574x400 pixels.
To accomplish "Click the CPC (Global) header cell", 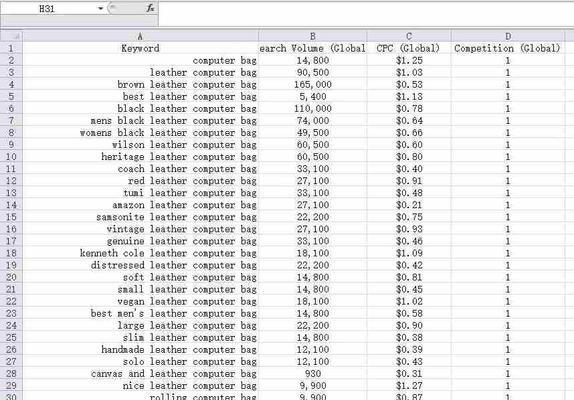I will [x=409, y=48].
